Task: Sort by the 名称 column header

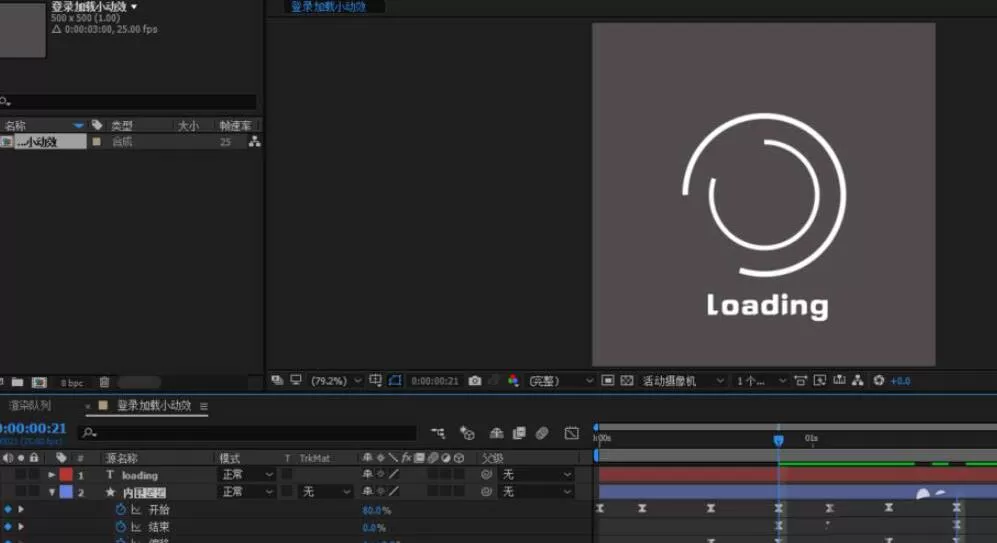Action: [x=16, y=125]
